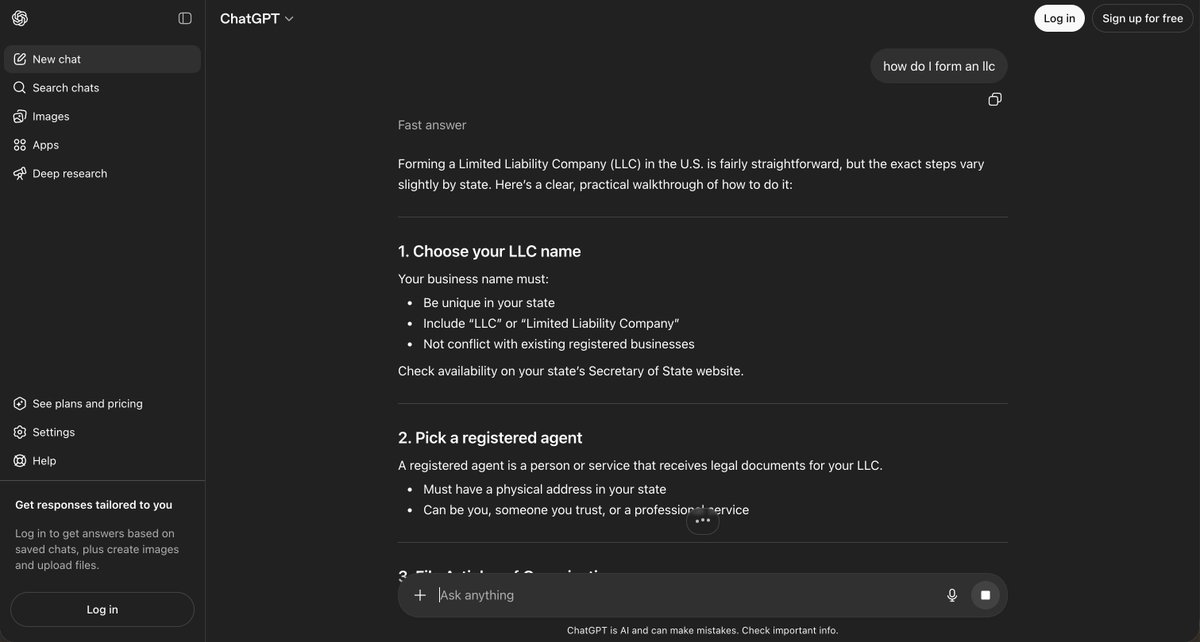This screenshot has width=1200, height=642.
Task: Click the three-dots button above the input box
Action: [702, 520]
